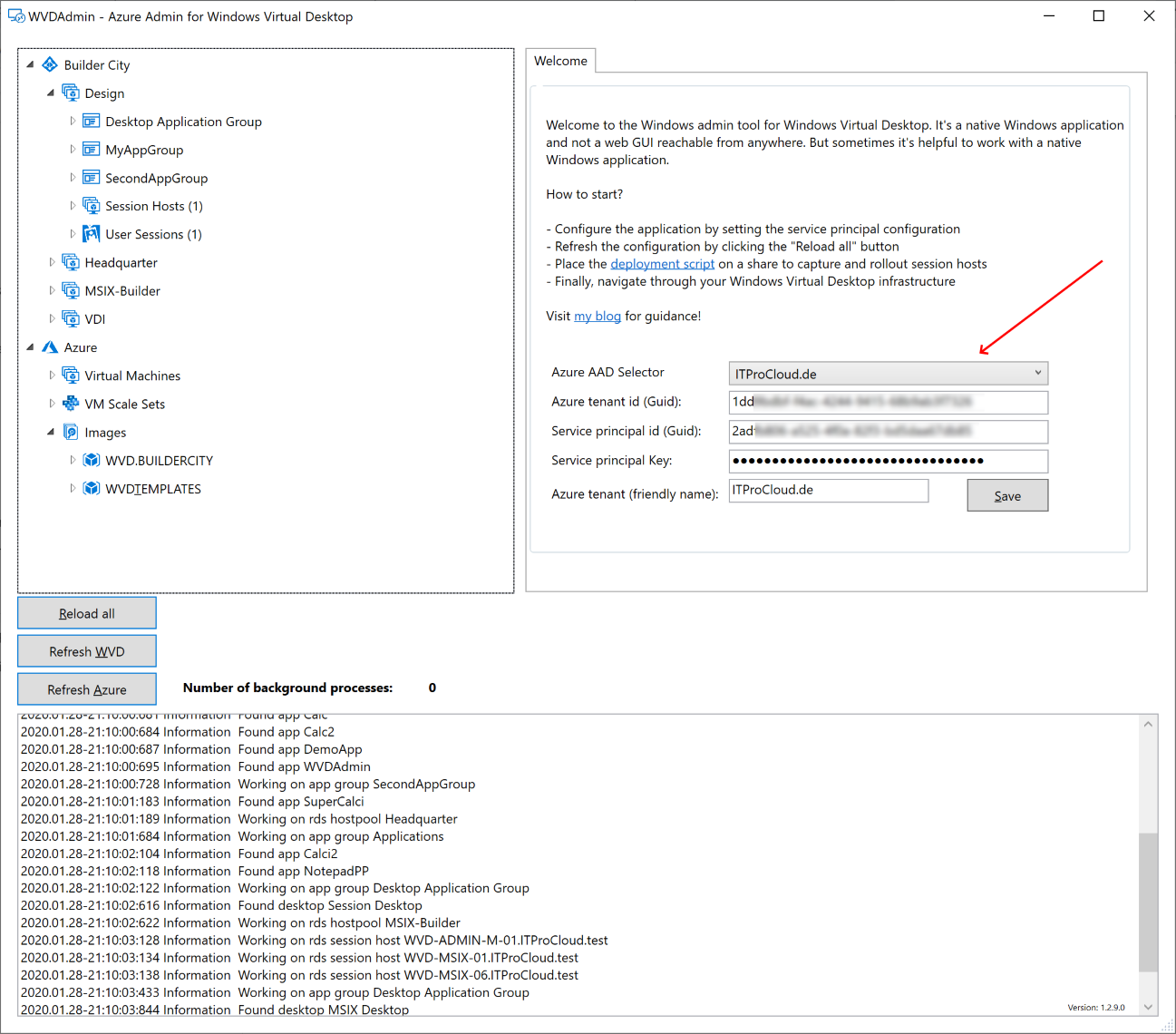This screenshot has width=1176, height=1034.
Task: Click the Builder City tenant icon
Action: (50, 65)
